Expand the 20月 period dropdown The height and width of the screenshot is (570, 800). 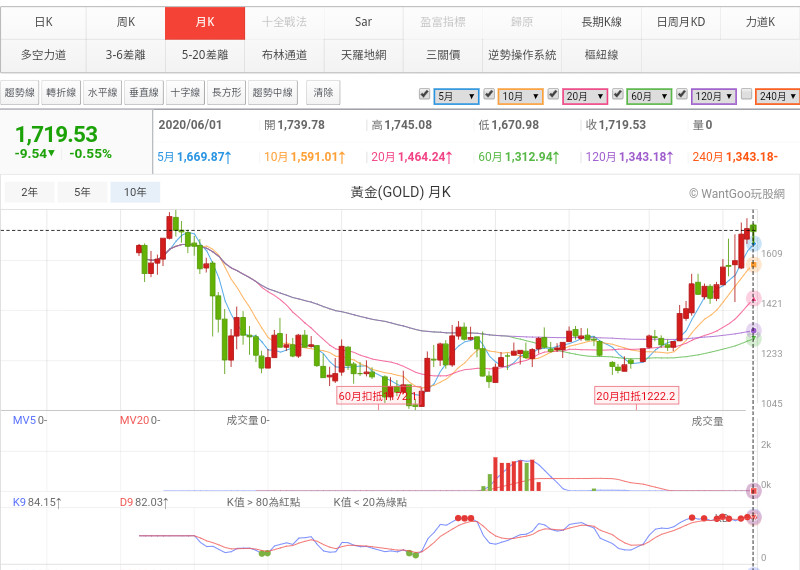point(584,96)
